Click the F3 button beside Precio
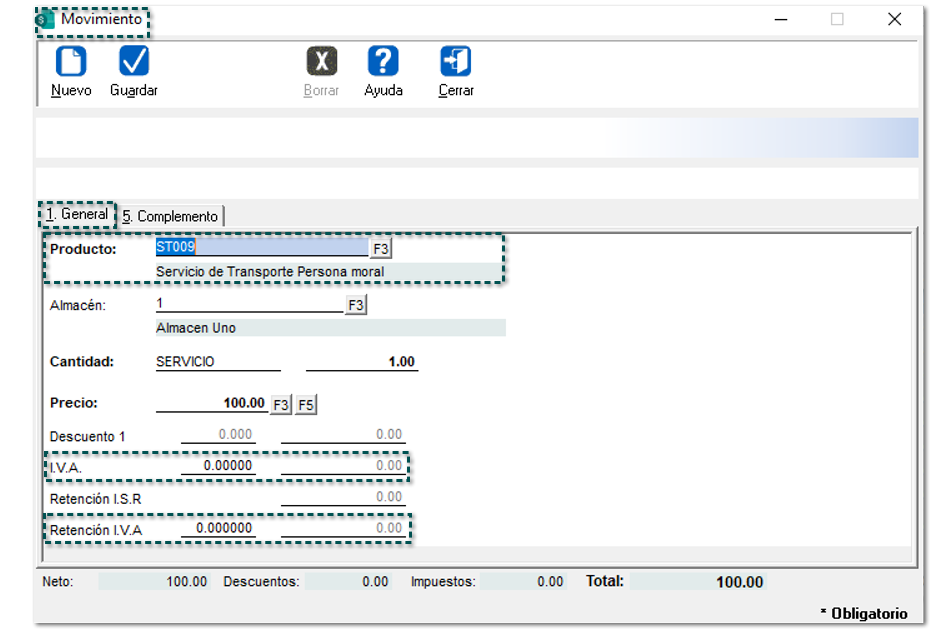 [x=281, y=405]
